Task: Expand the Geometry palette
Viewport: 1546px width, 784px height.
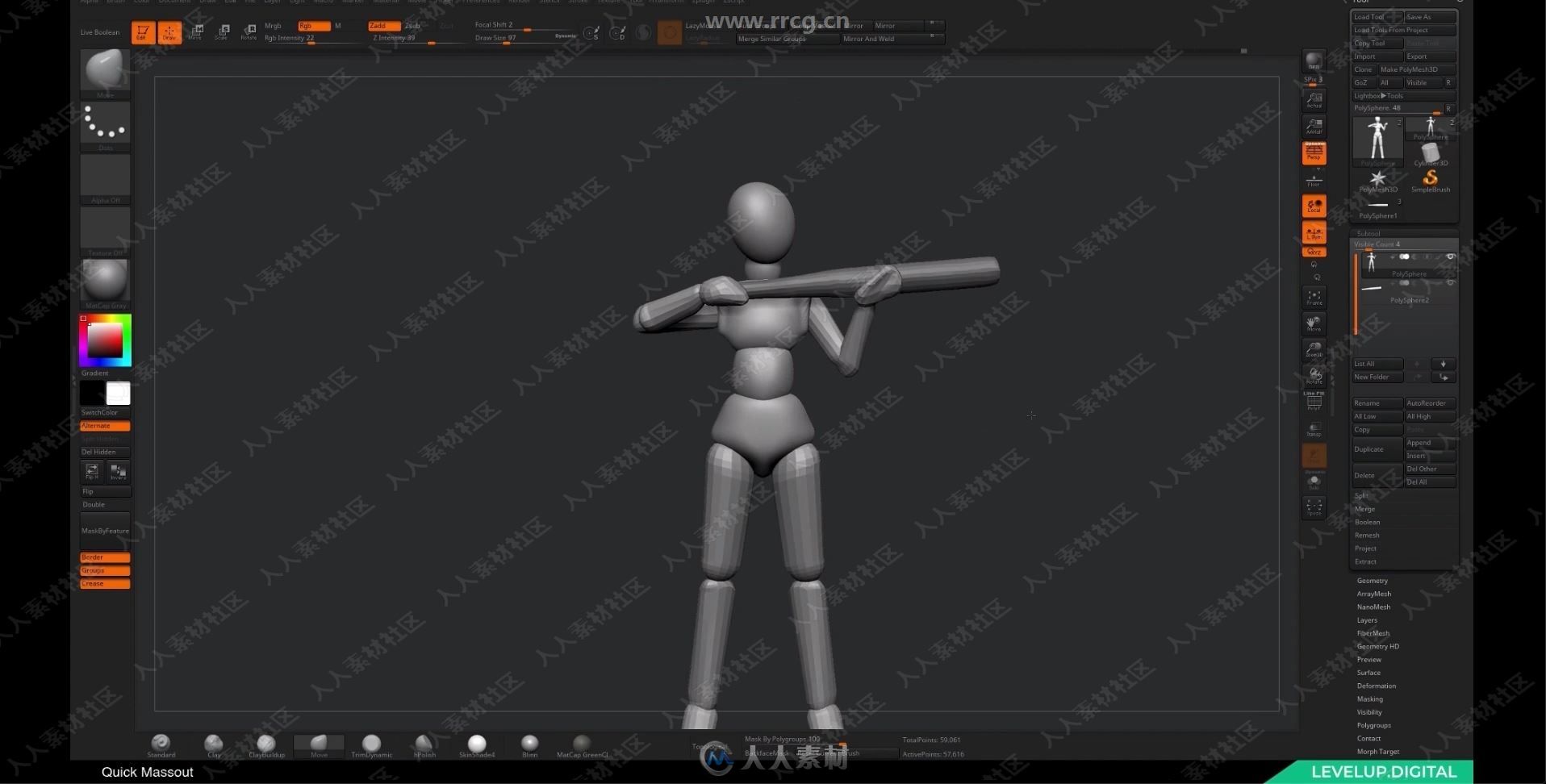Action: (1373, 581)
